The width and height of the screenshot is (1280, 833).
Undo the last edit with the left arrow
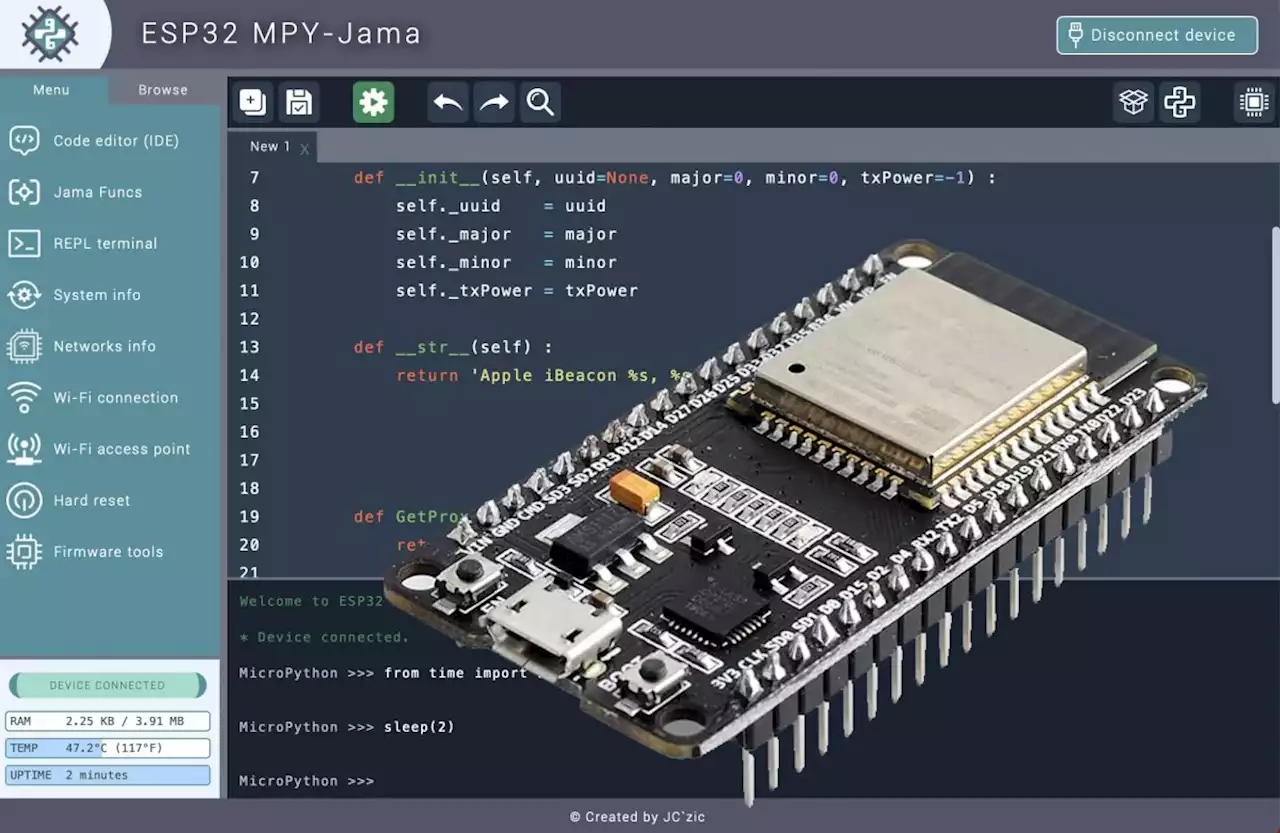click(448, 102)
